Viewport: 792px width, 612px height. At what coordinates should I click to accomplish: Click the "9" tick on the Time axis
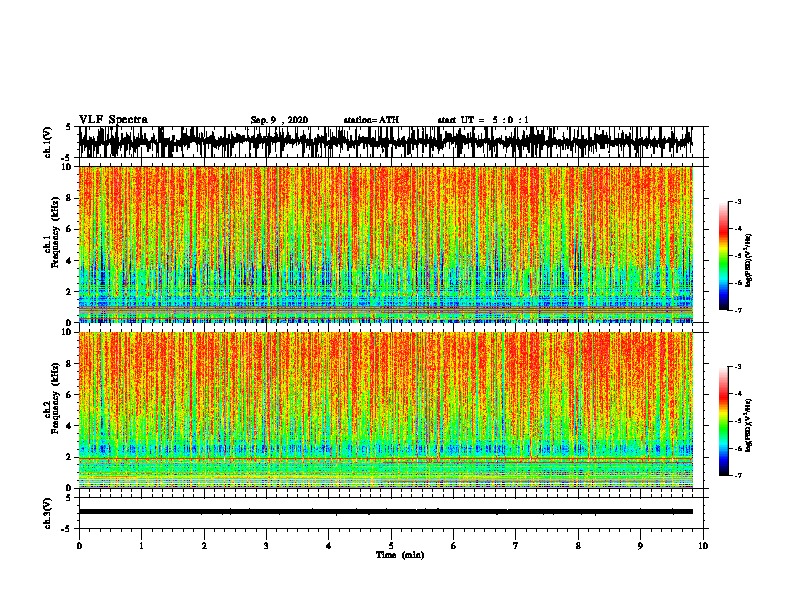(x=640, y=546)
